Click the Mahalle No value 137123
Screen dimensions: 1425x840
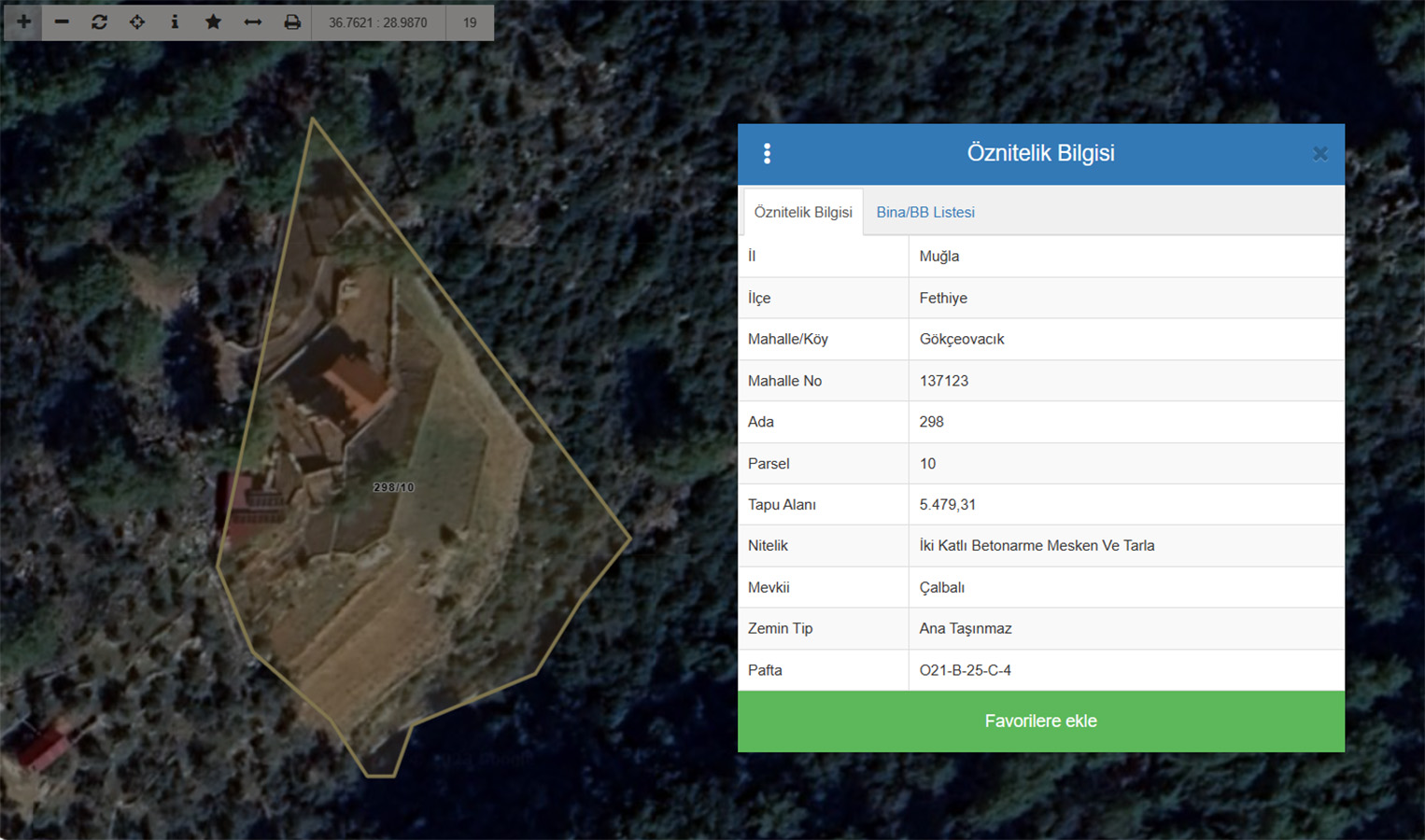(943, 381)
